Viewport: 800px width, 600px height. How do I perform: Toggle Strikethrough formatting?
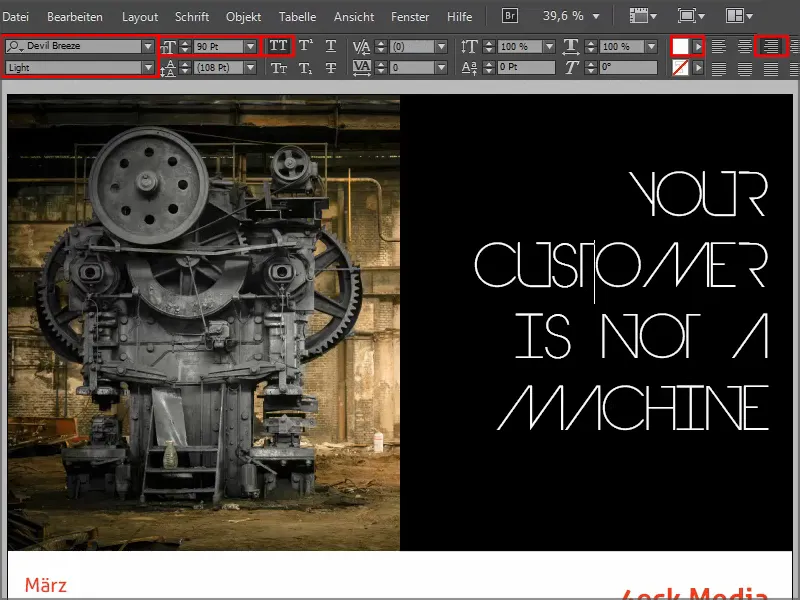[331, 67]
